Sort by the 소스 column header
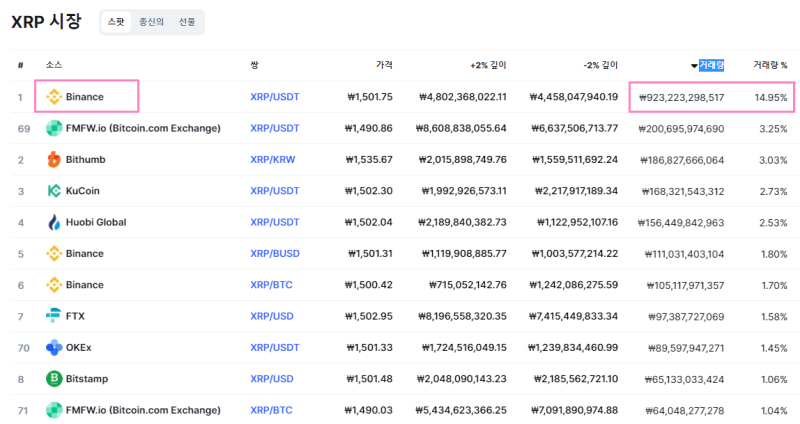Screen dimensions: 800x424 pos(54,65)
